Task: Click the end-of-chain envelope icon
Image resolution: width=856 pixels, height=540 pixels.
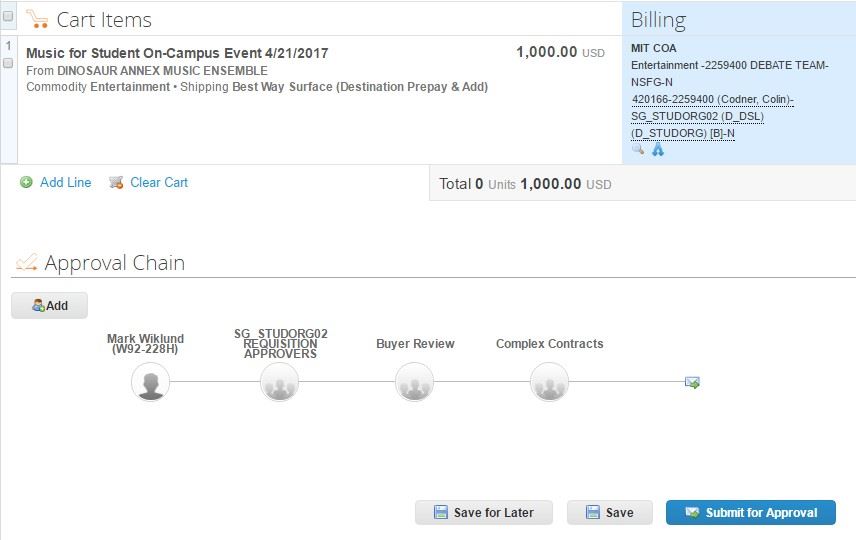Action: (x=692, y=382)
